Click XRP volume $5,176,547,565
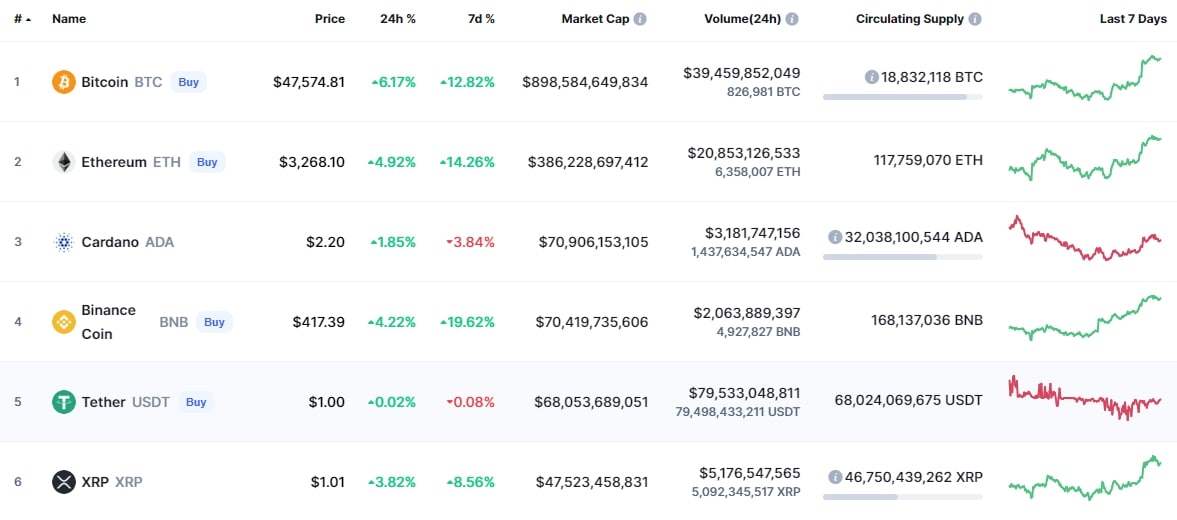Screen dimensions: 1177x520 click(748, 473)
